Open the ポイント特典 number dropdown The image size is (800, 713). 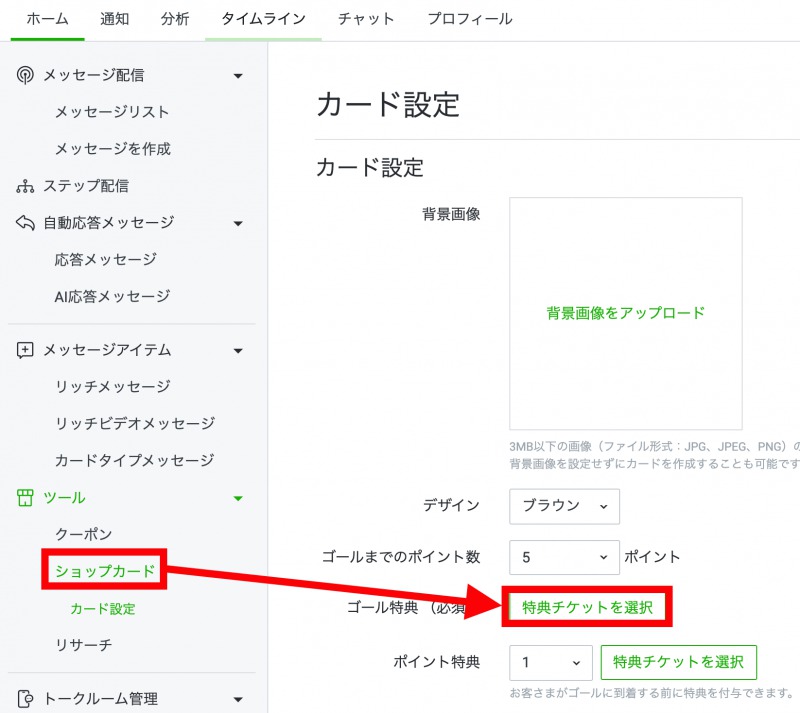pyautogui.click(x=551, y=662)
